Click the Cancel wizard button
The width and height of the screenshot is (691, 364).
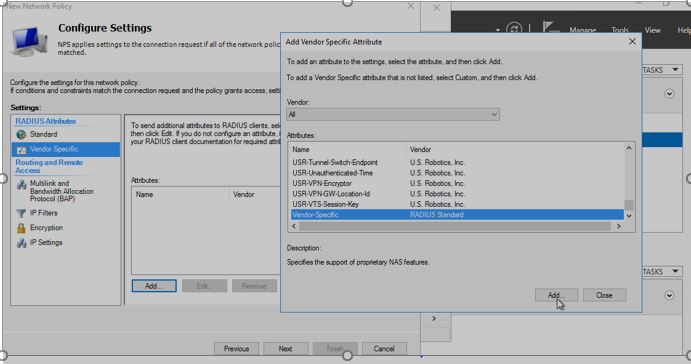pos(384,349)
